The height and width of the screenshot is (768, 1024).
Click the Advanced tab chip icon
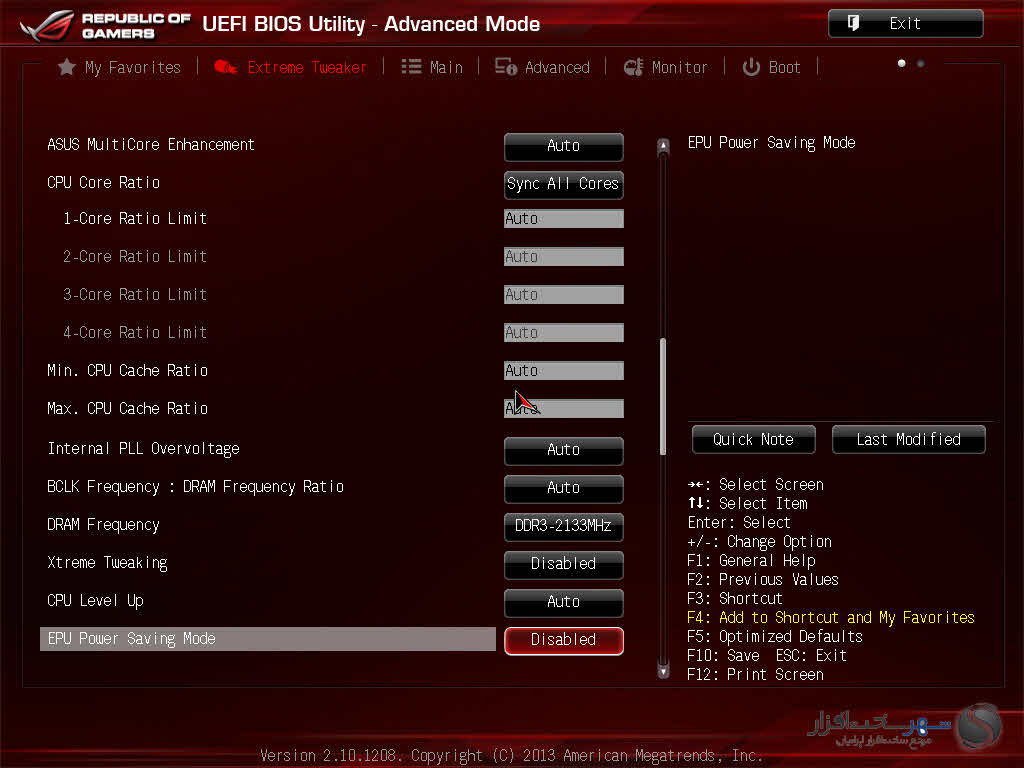click(505, 67)
